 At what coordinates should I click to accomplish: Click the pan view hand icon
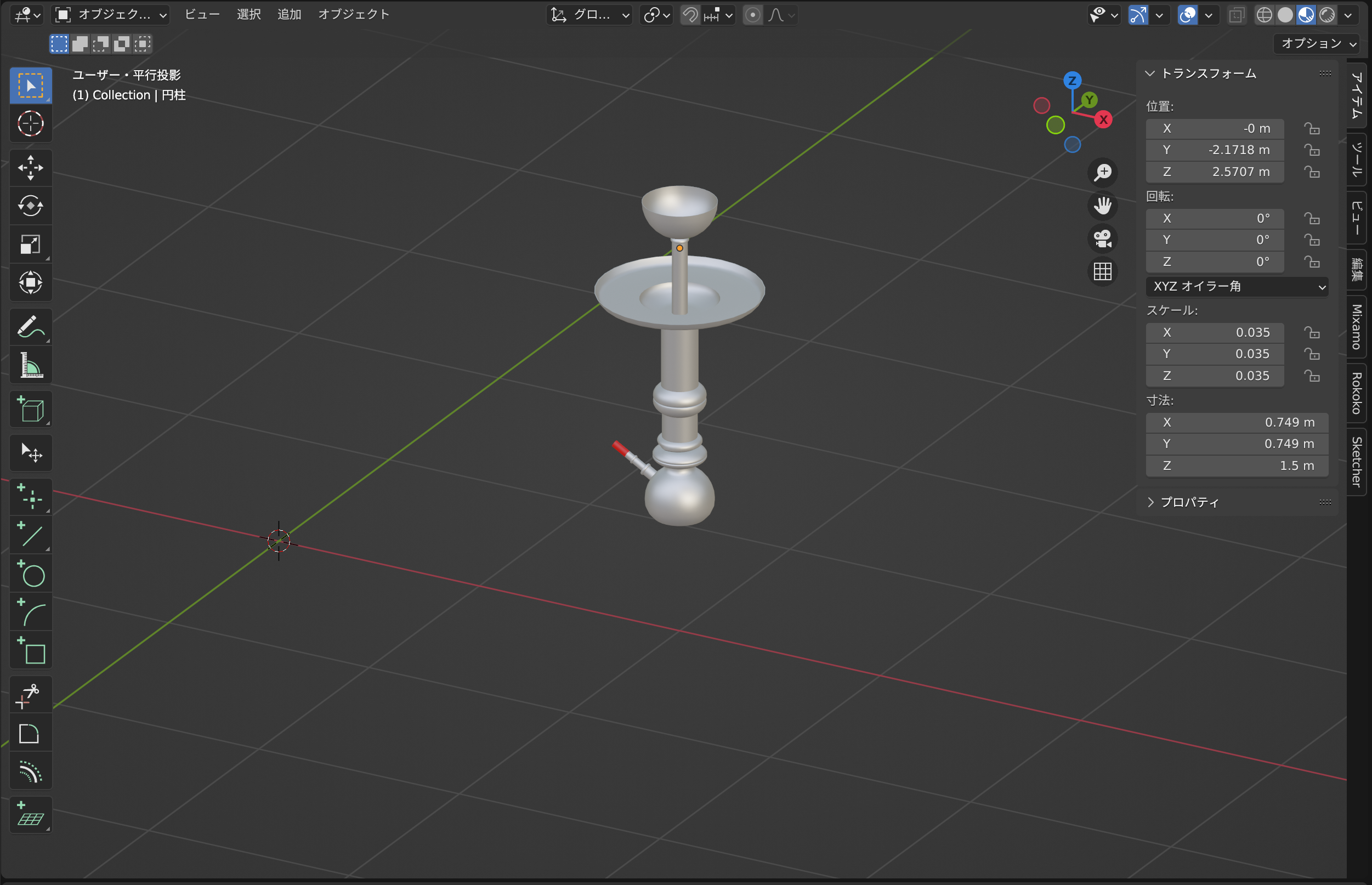tap(1103, 205)
